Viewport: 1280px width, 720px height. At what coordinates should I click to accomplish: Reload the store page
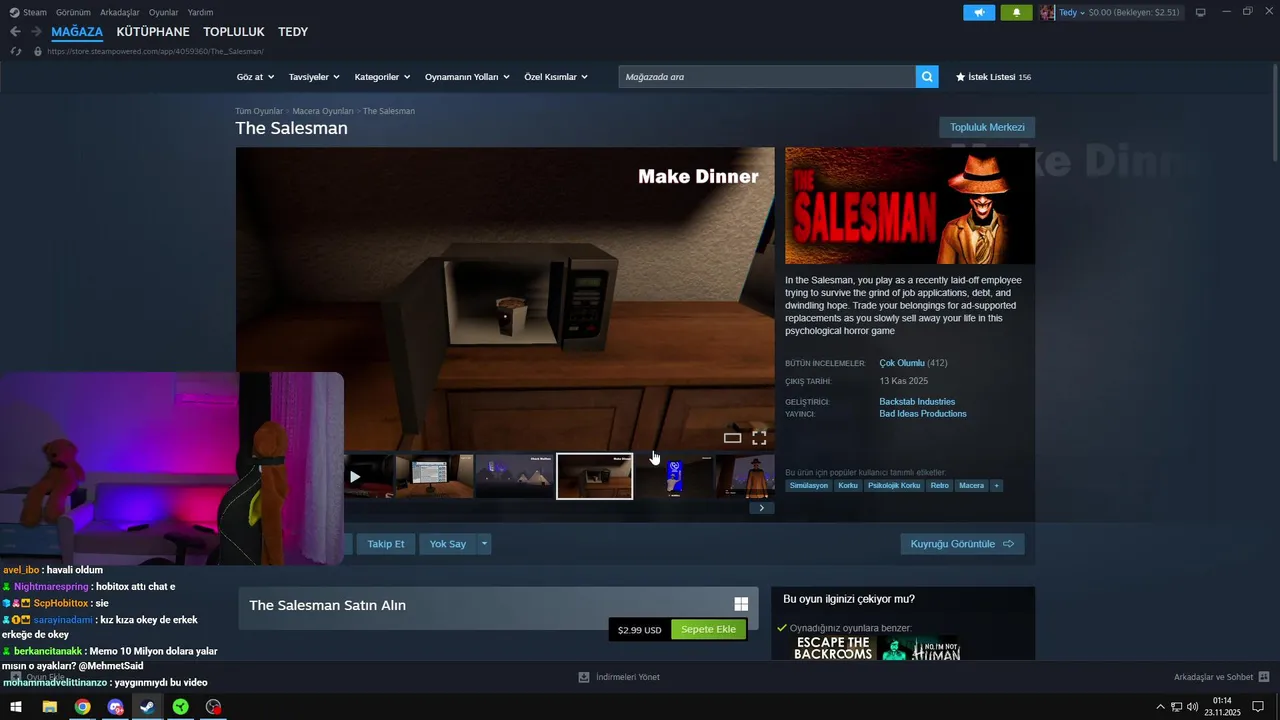coord(16,51)
